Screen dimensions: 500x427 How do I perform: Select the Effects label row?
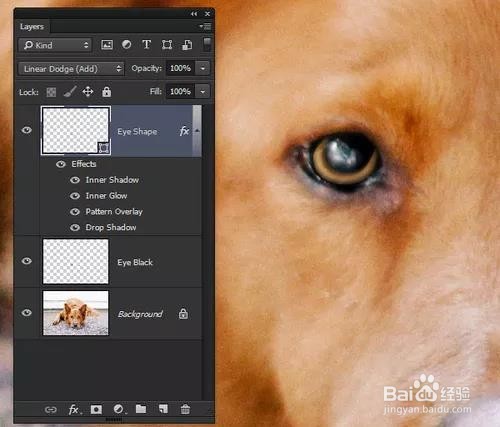tap(84, 164)
